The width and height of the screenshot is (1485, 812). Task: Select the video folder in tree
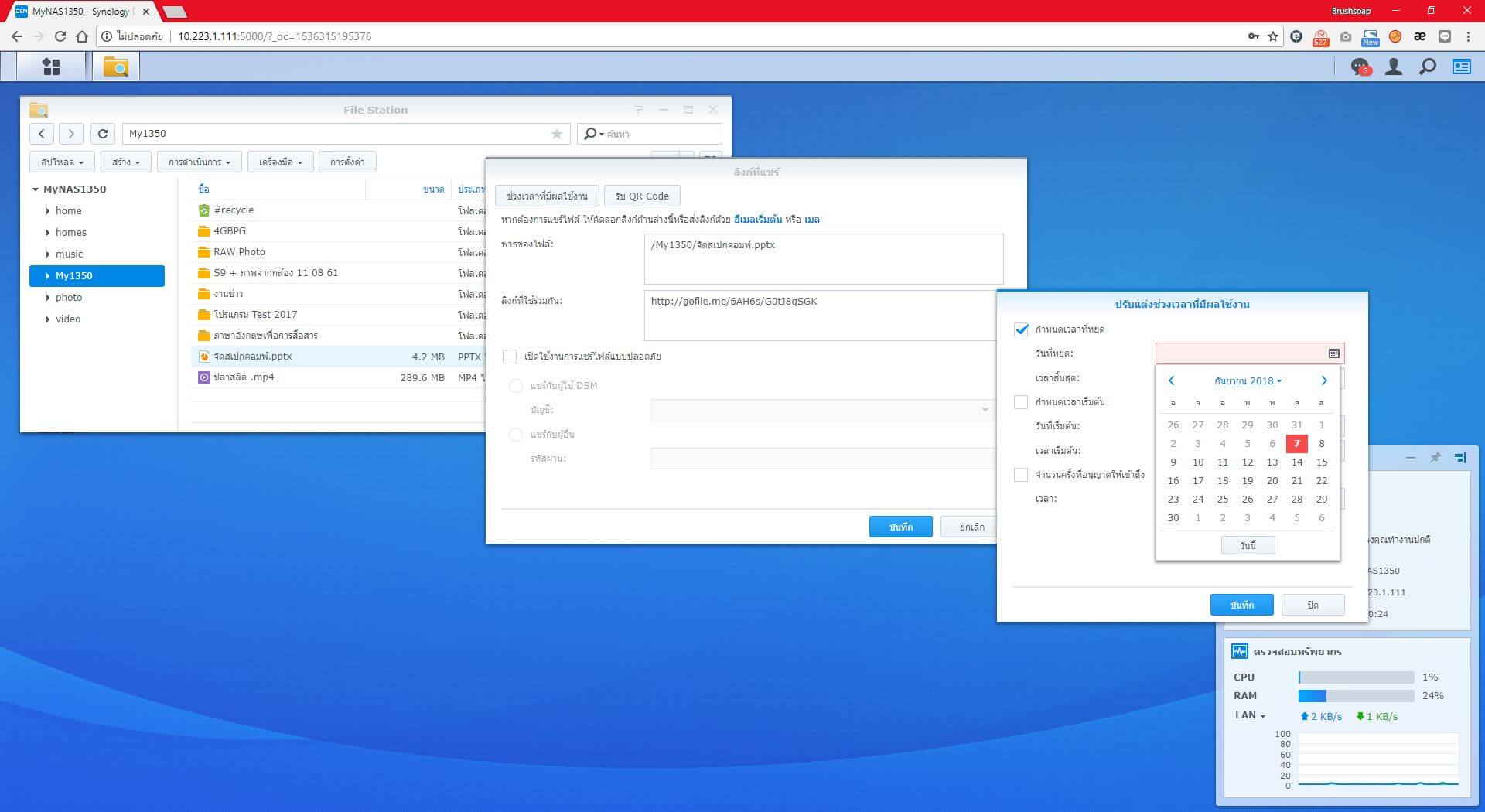click(68, 319)
